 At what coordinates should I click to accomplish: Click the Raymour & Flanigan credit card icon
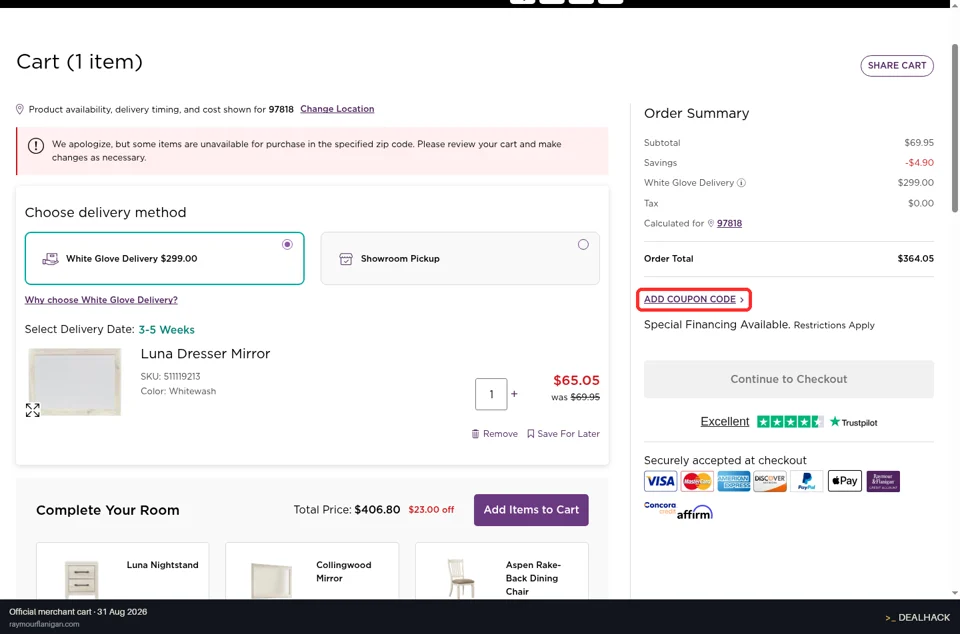[x=883, y=481]
